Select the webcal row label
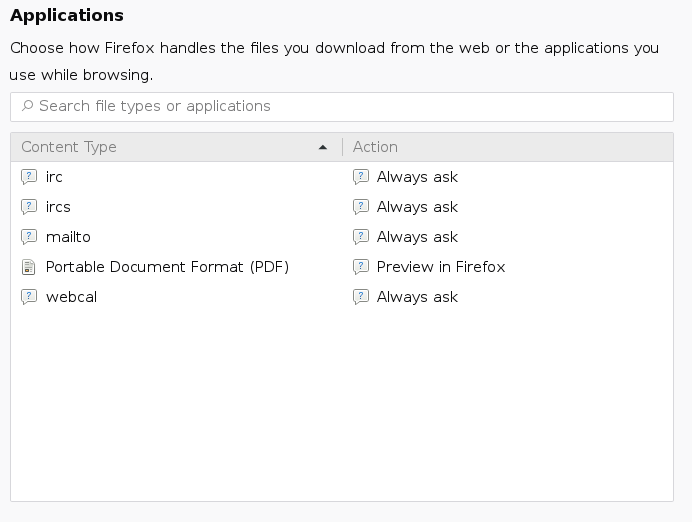Screen dimensions: 692x522 pyautogui.click(x=71, y=297)
